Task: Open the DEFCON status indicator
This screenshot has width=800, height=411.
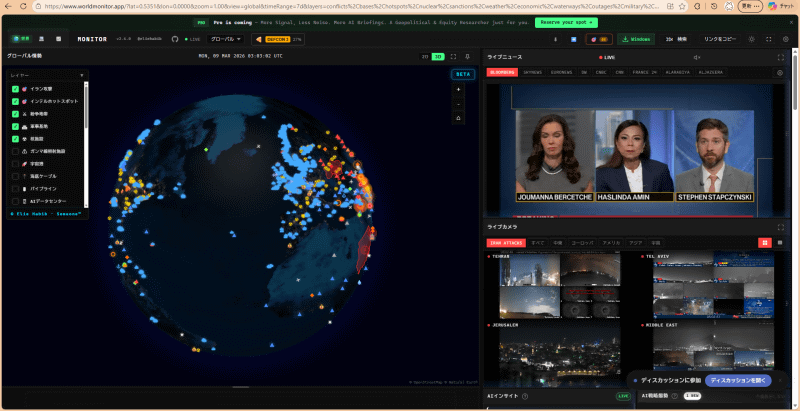Action: tap(278, 39)
